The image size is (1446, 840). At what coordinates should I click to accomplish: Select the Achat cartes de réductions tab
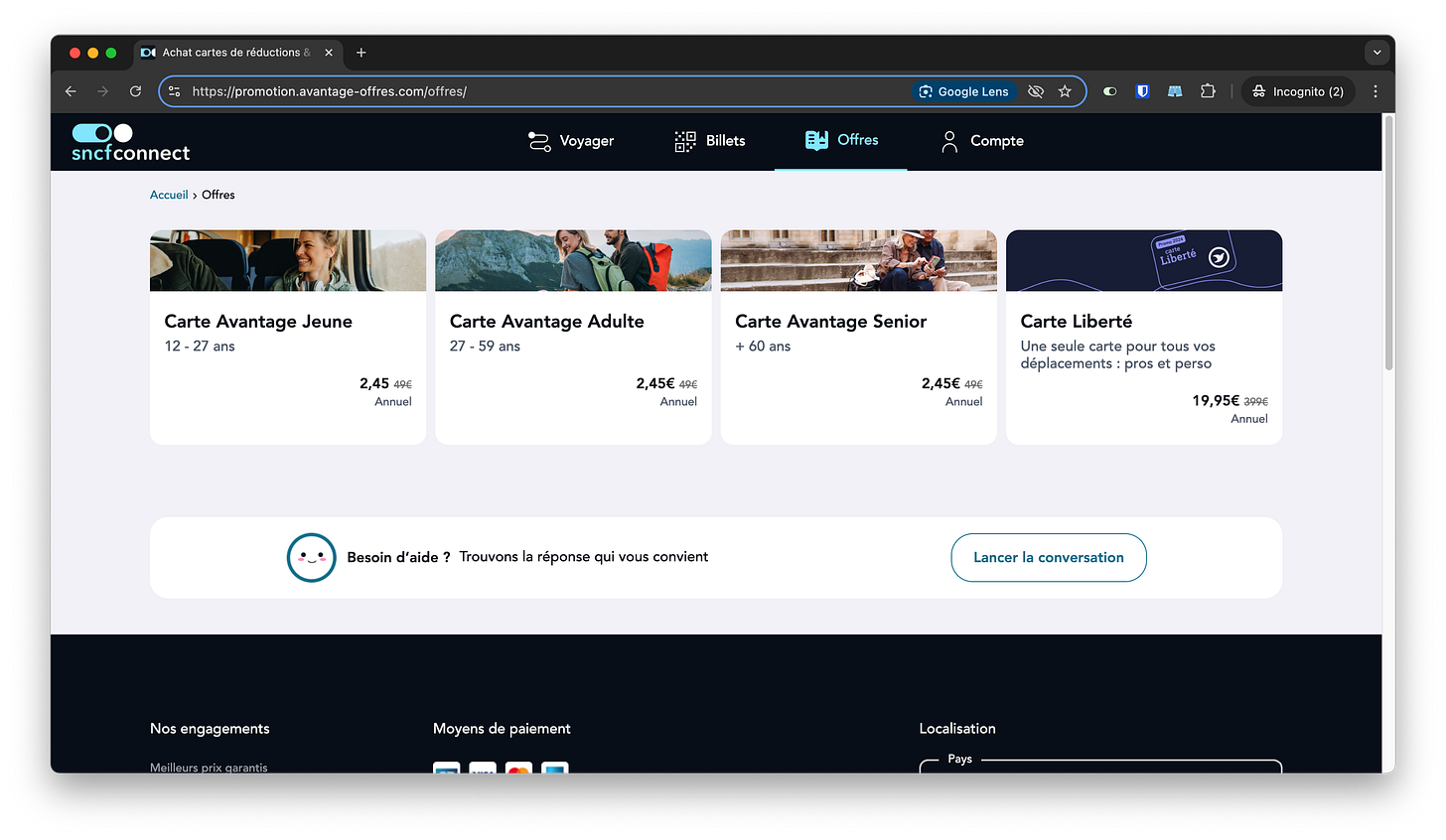(237, 53)
